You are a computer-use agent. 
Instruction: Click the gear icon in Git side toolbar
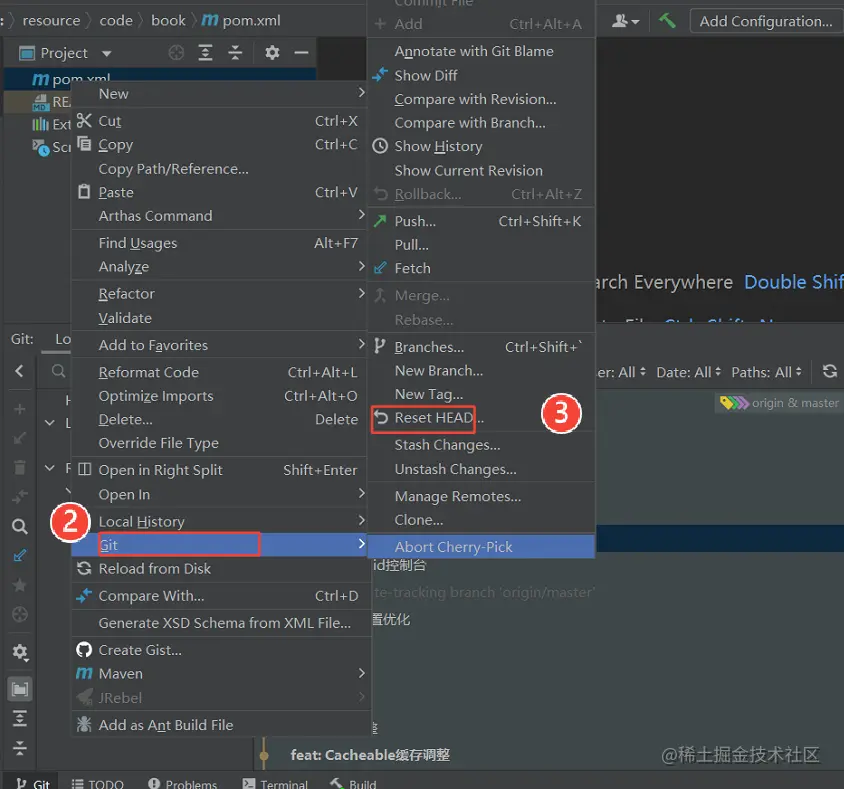(x=20, y=652)
